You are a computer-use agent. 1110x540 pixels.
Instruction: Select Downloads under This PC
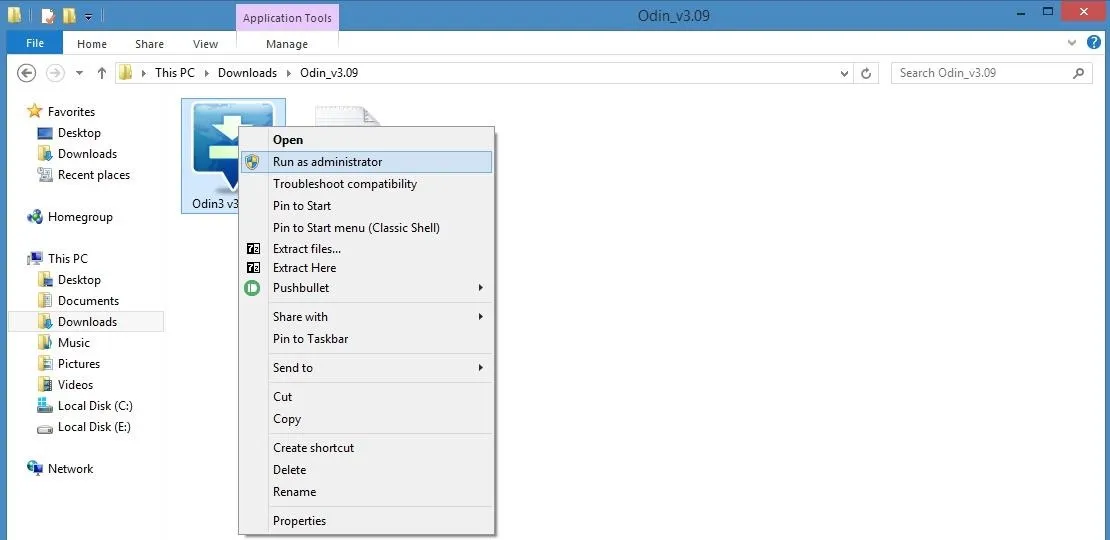[x=86, y=322]
